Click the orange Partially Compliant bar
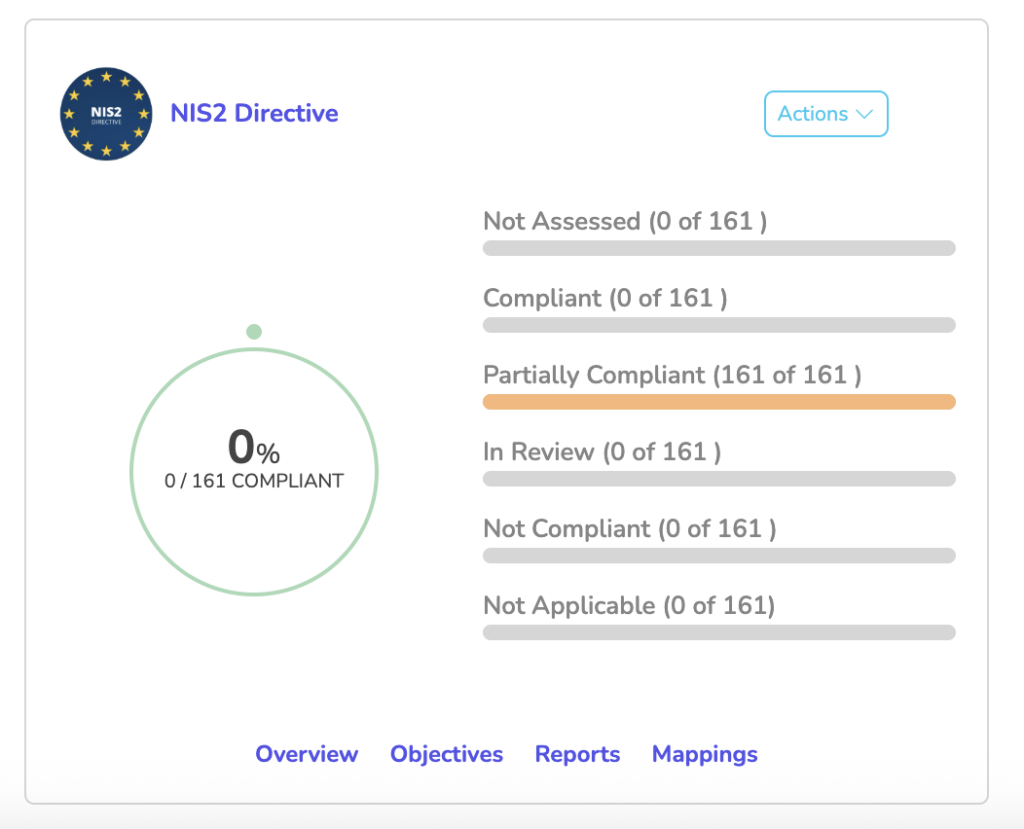 pyautogui.click(x=719, y=402)
